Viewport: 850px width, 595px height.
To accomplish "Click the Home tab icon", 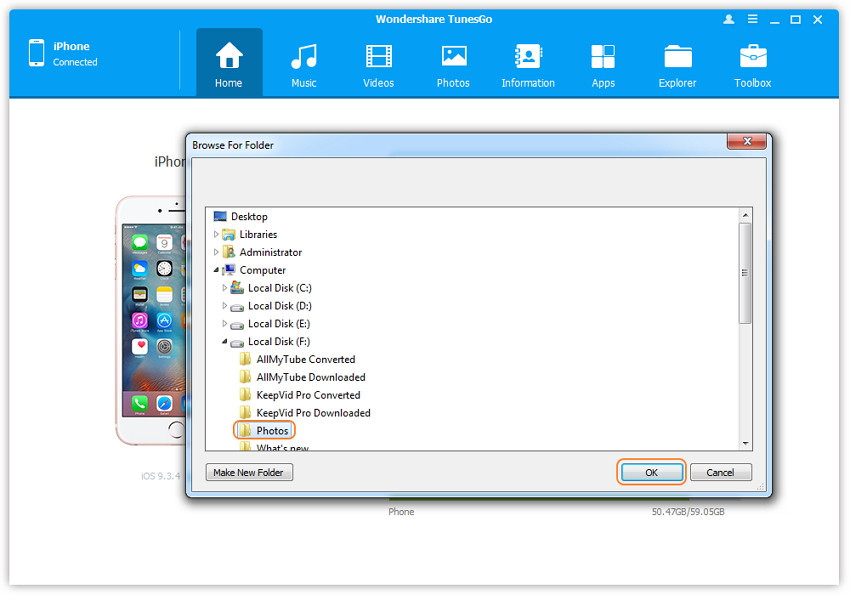I will [x=229, y=58].
